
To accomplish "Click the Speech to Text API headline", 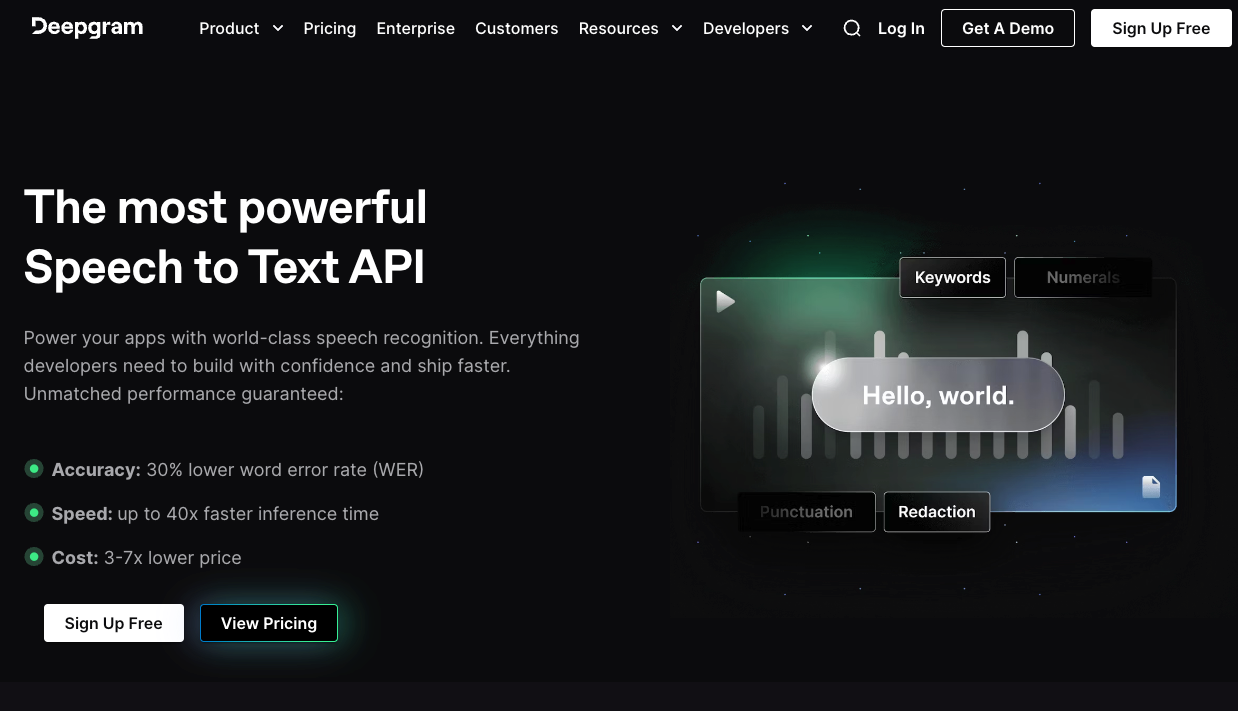I will tap(225, 267).
